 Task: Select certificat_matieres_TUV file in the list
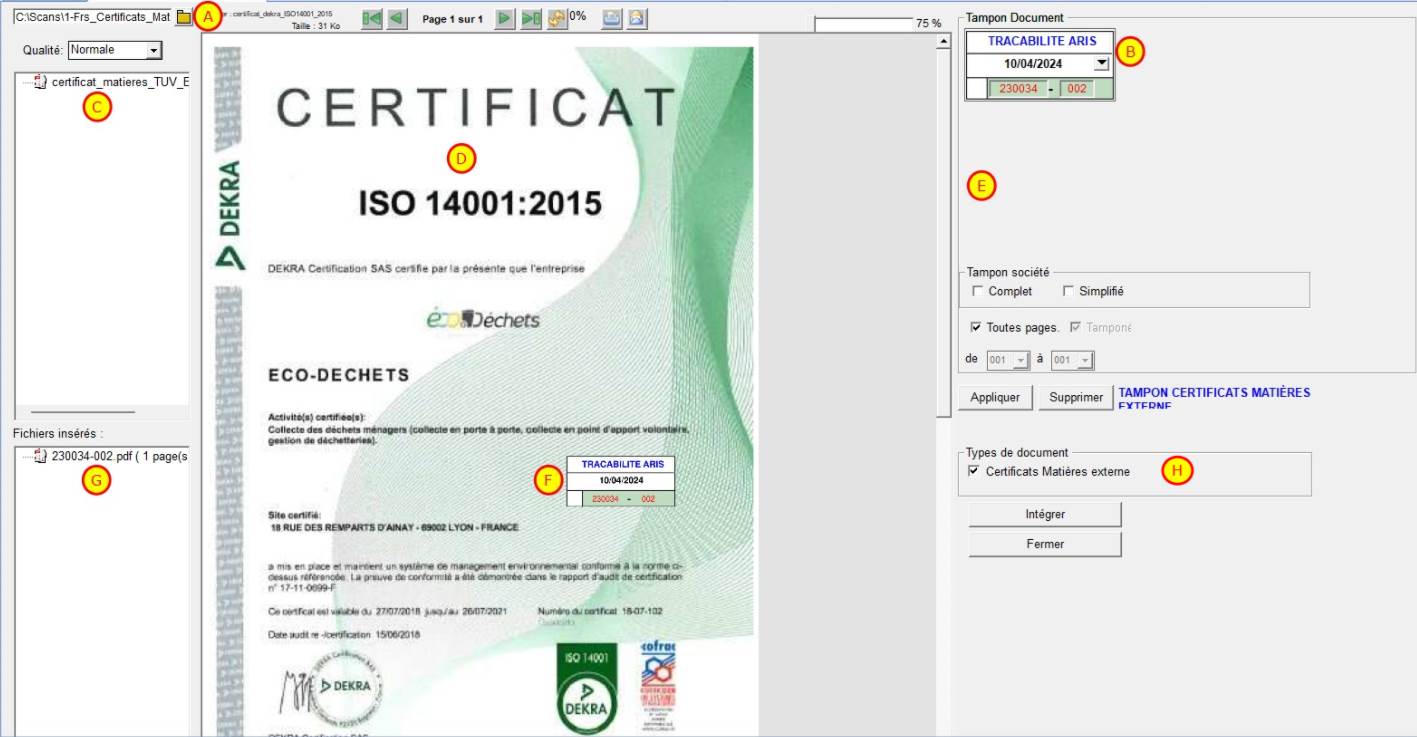[120, 82]
